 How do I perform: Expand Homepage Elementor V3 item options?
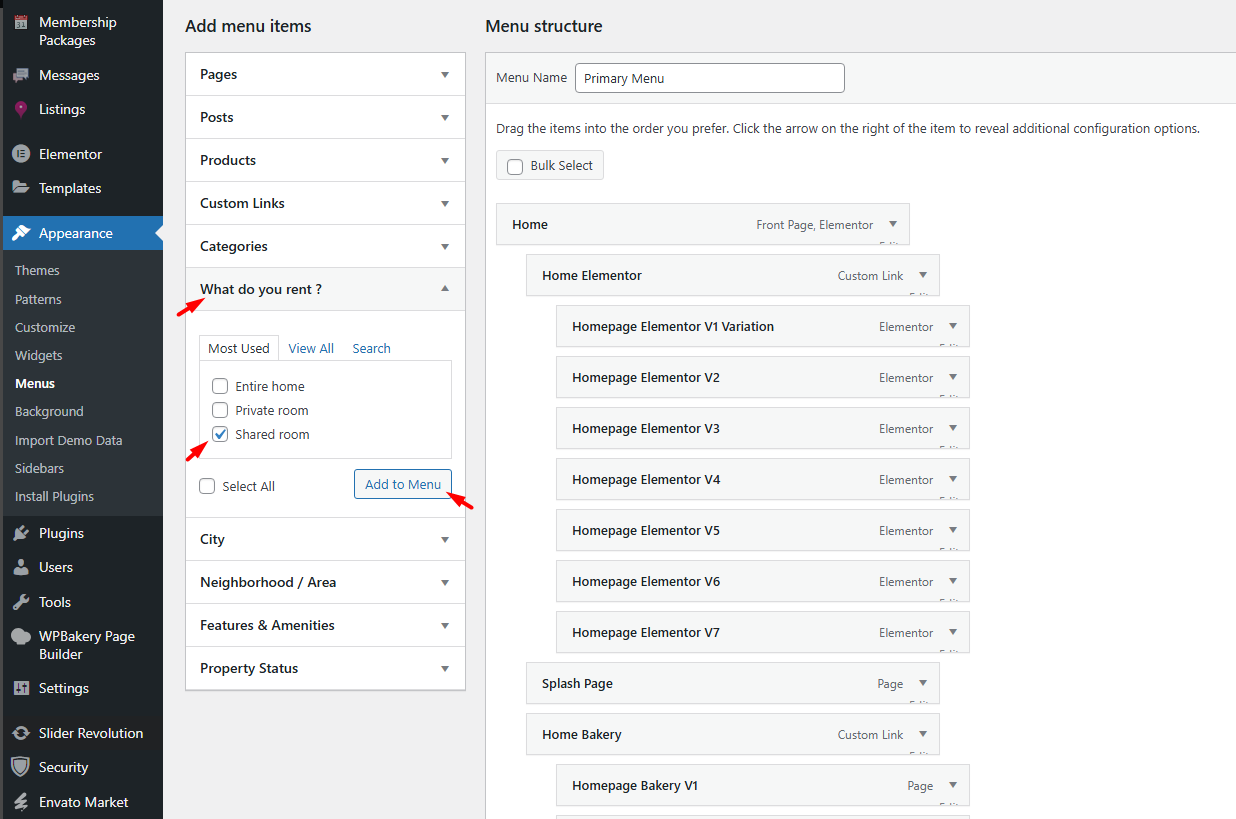tap(953, 428)
